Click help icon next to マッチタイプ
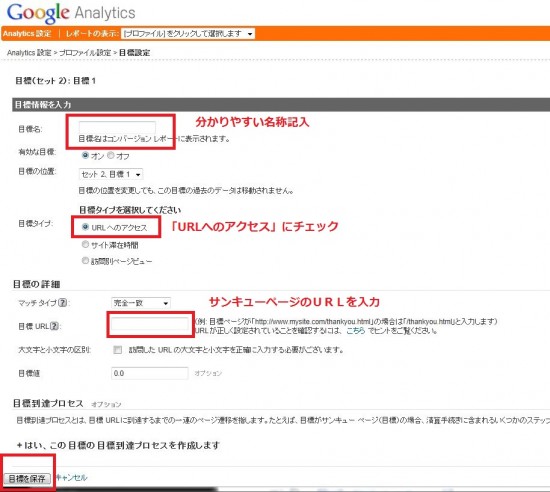The image size is (550, 492). pos(62,303)
